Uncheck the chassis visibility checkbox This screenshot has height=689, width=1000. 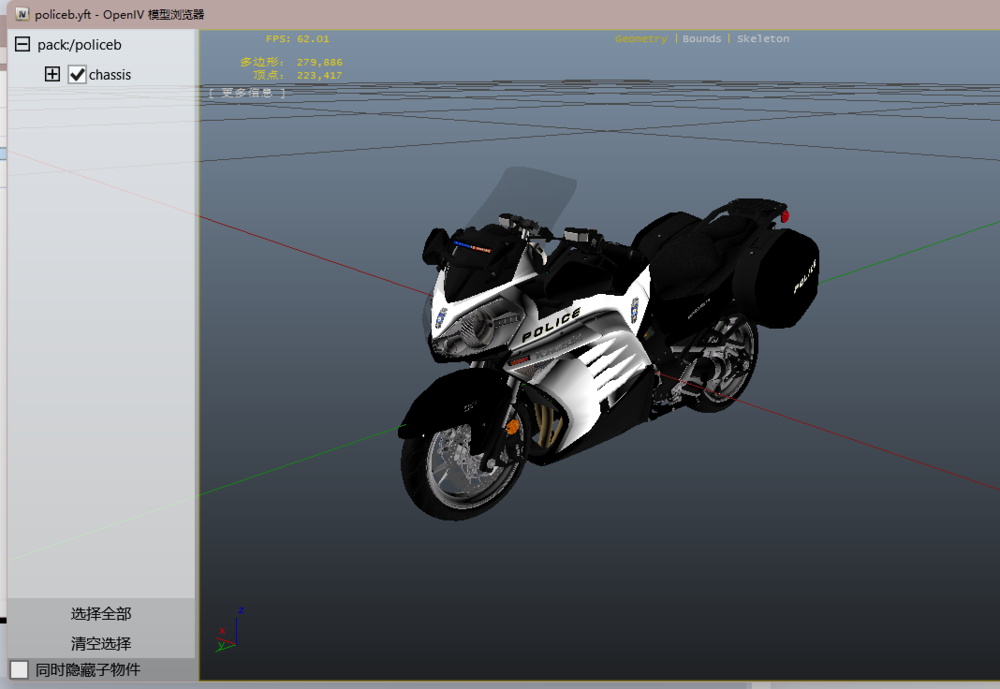77,75
